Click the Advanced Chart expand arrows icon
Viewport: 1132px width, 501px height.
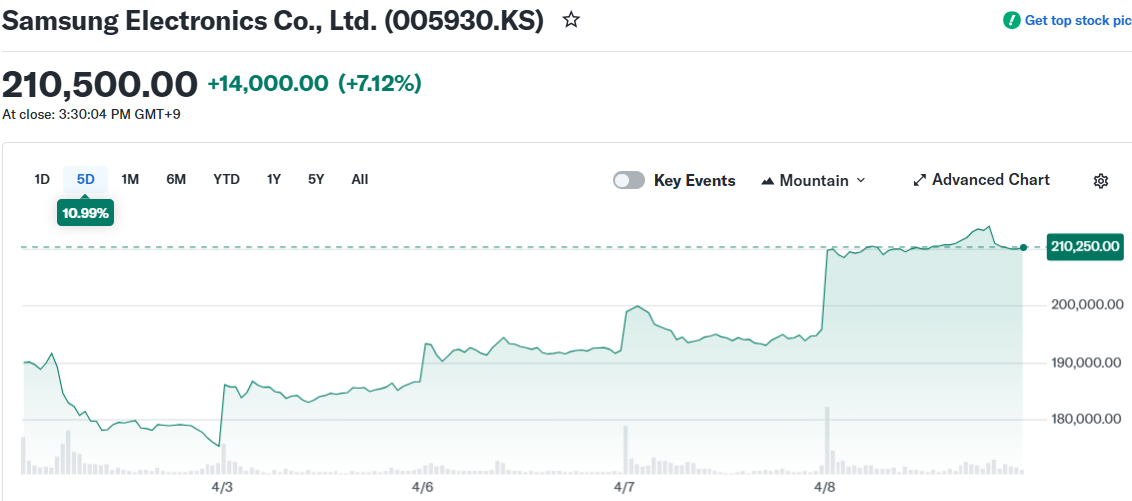(x=919, y=180)
